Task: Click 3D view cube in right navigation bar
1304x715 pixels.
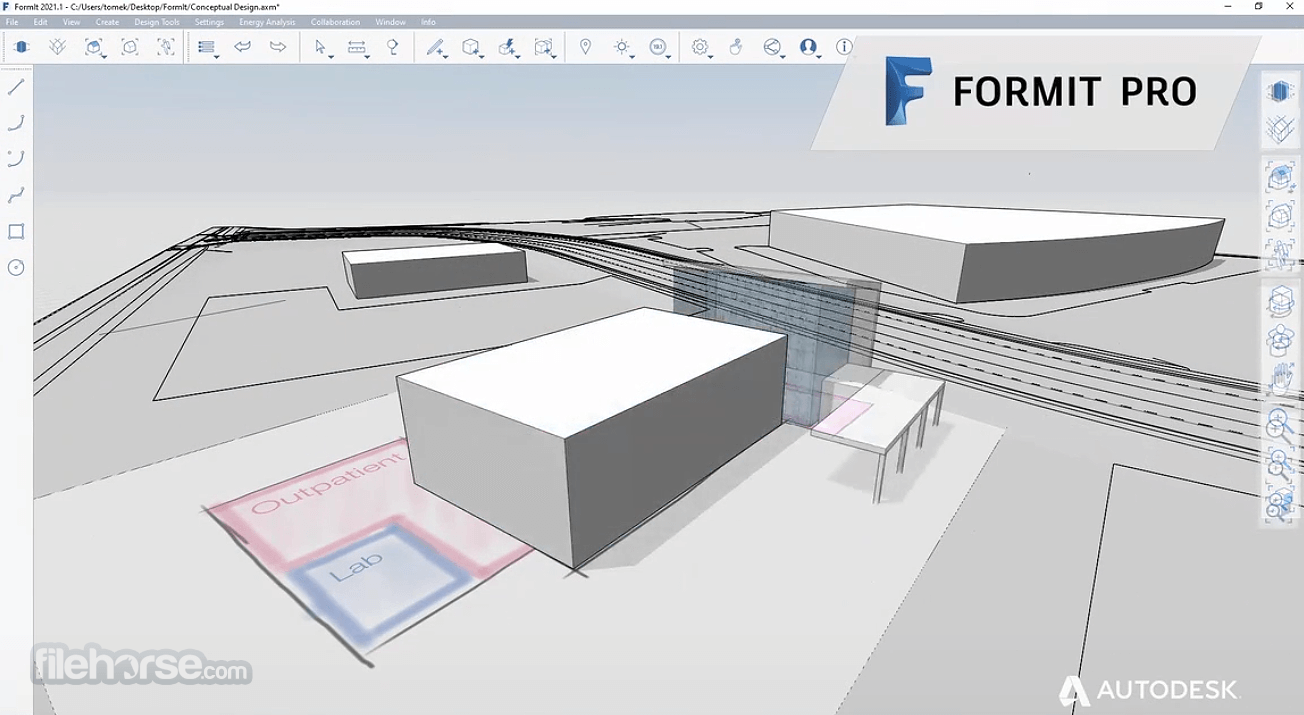Action: click(1279, 93)
